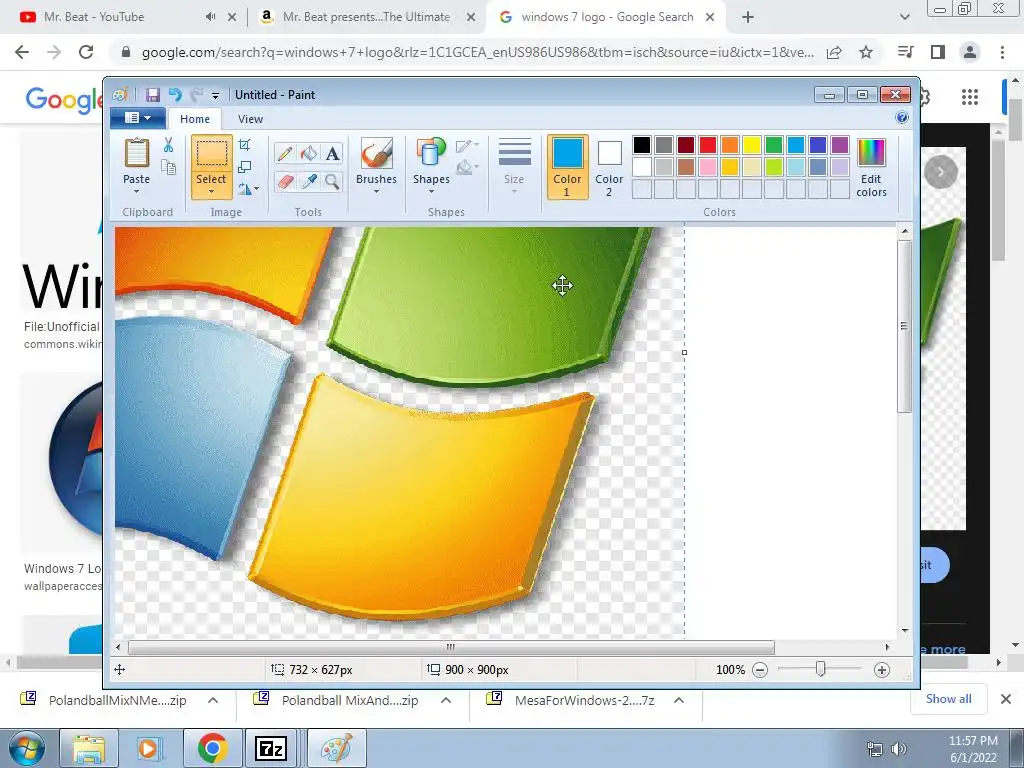Click the zoom out minus button
The image size is (1024, 768).
pos(760,670)
